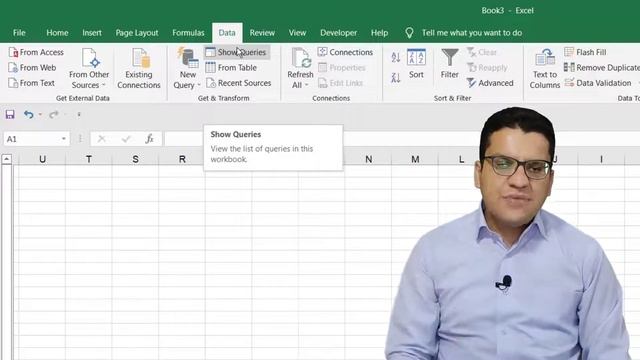Open the File tab

click(x=19, y=33)
